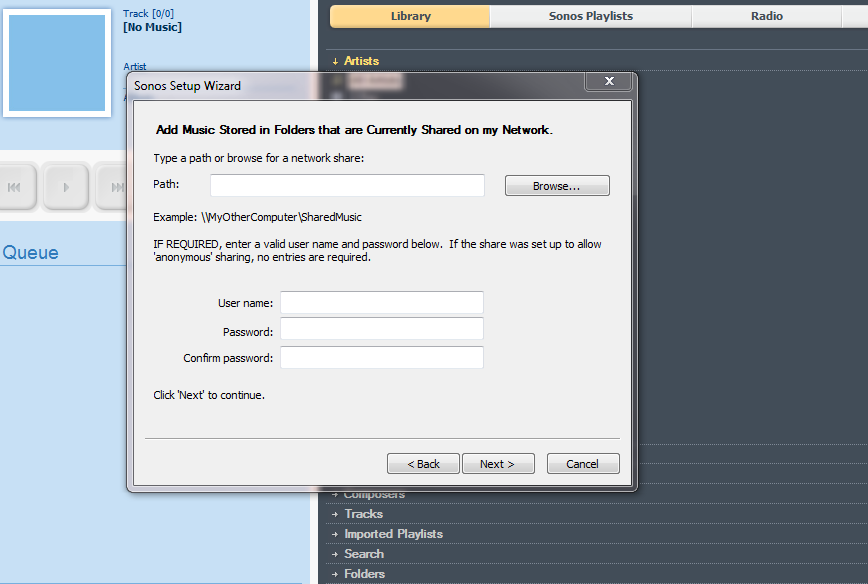Image resolution: width=868 pixels, height=584 pixels.
Task: Switch to the Library tab
Action: (410, 16)
